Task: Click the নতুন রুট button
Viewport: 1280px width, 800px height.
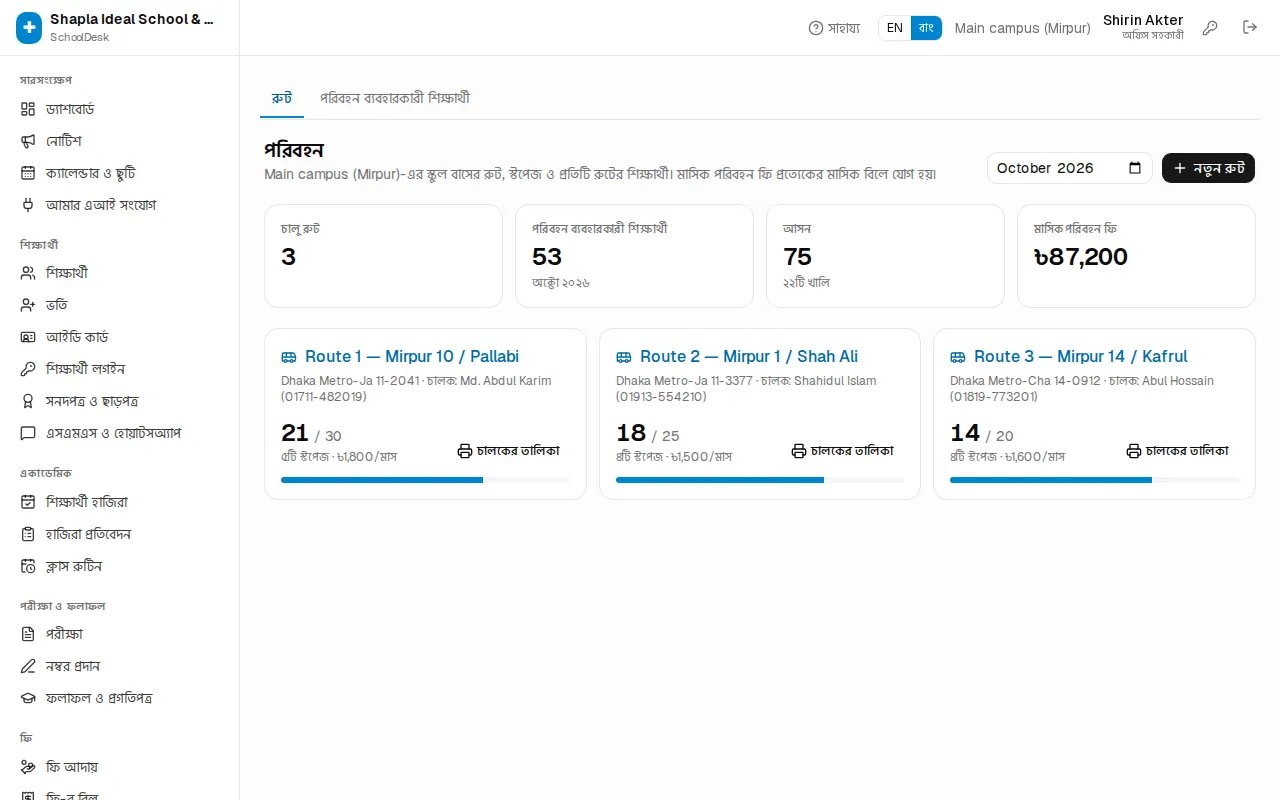Action: pyautogui.click(x=1208, y=168)
